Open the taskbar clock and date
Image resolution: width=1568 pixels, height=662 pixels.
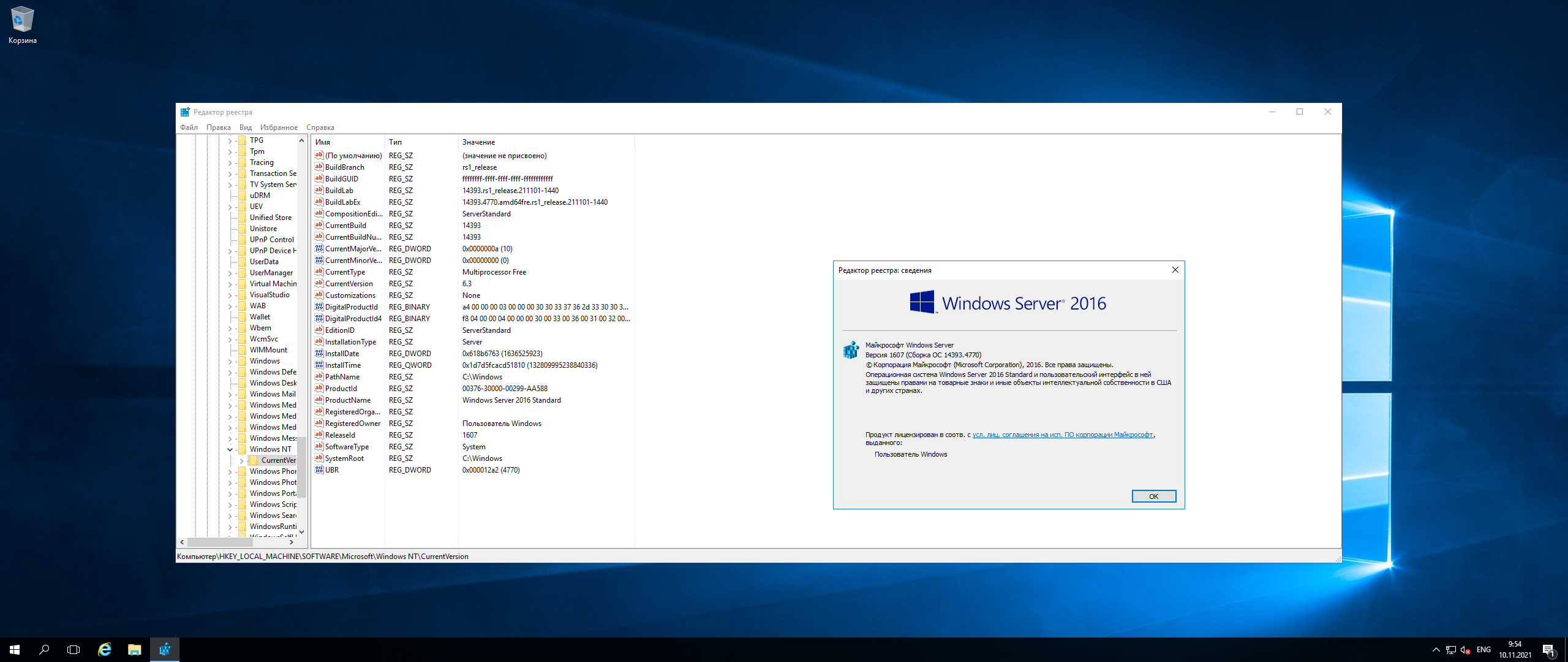[x=1515, y=650]
